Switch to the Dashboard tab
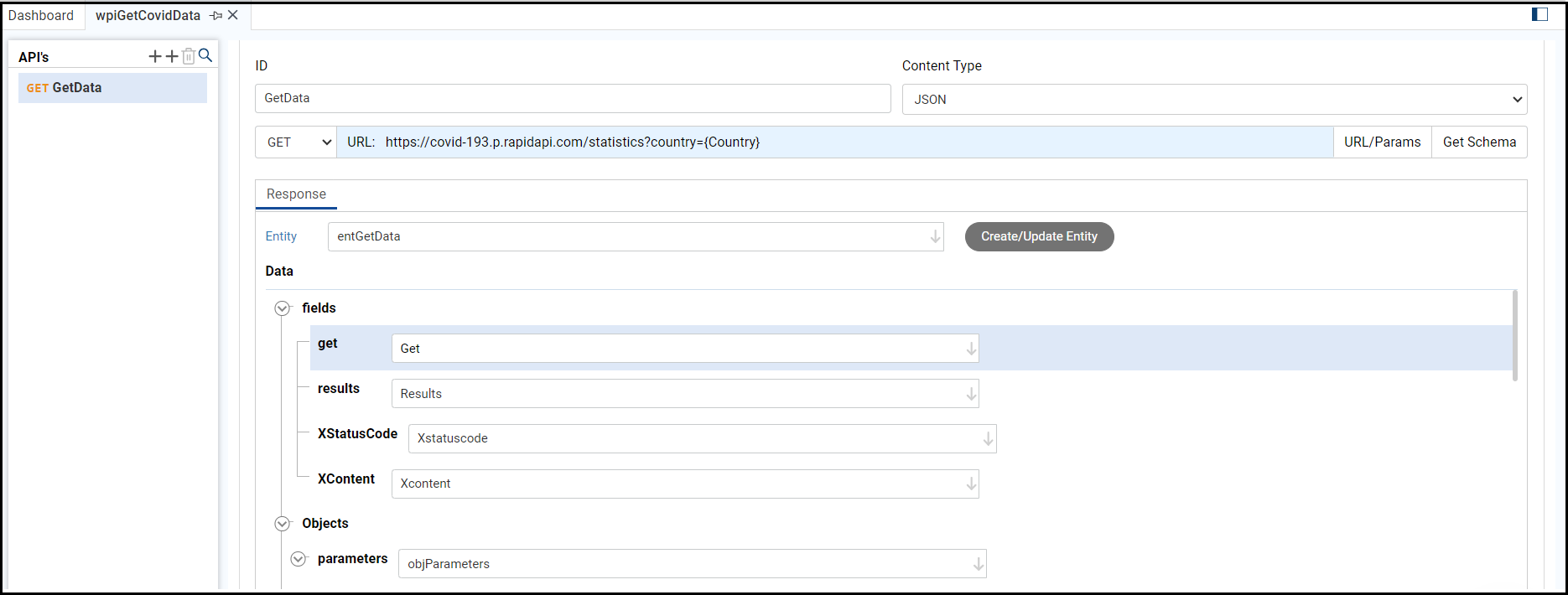Image resolution: width=1568 pixels, height=595 pixels. point(41,15)
